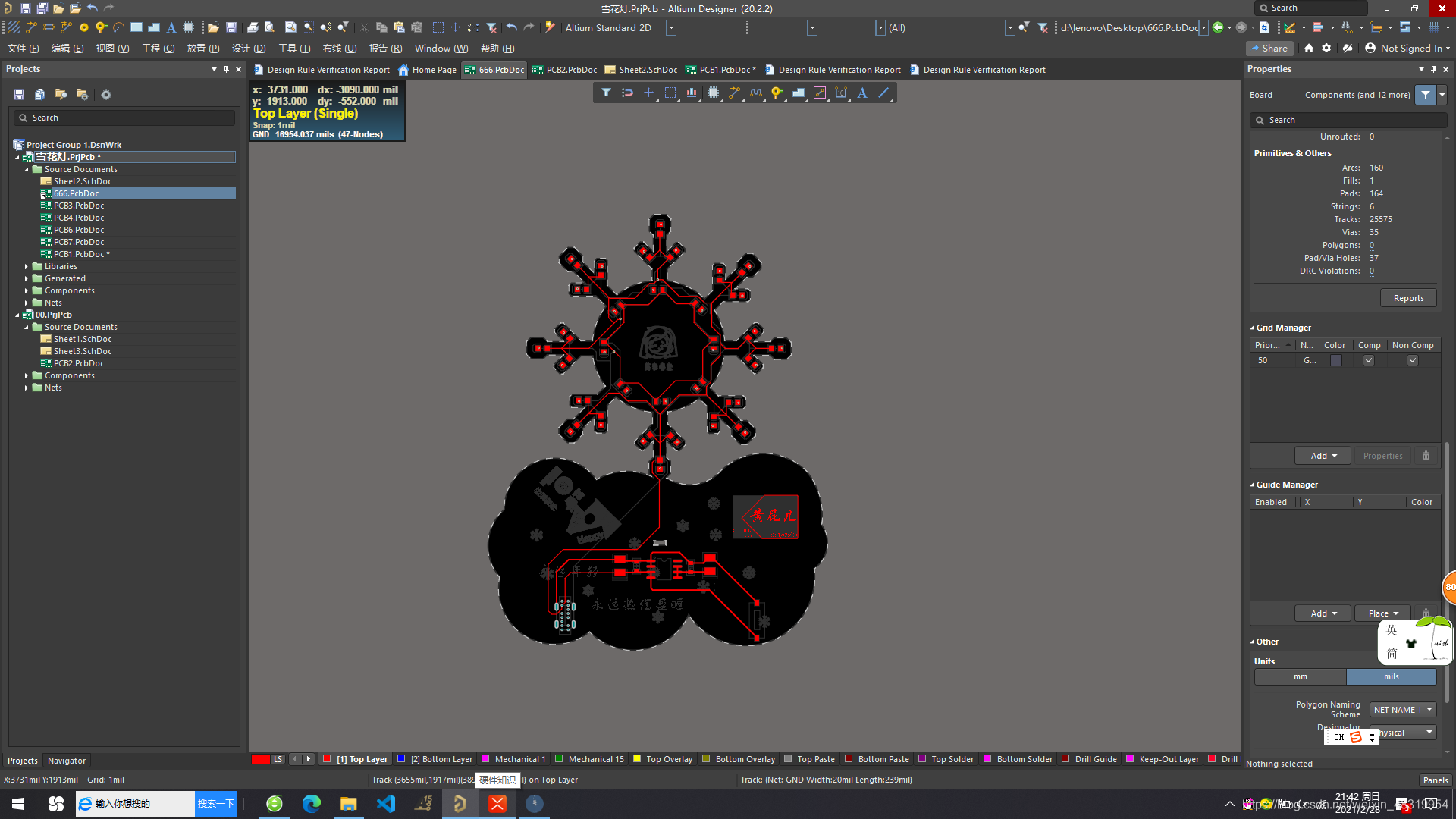Click the Grid Manager color swatch
Viewport: 1456px width, 819px height.
point(1336,360)
